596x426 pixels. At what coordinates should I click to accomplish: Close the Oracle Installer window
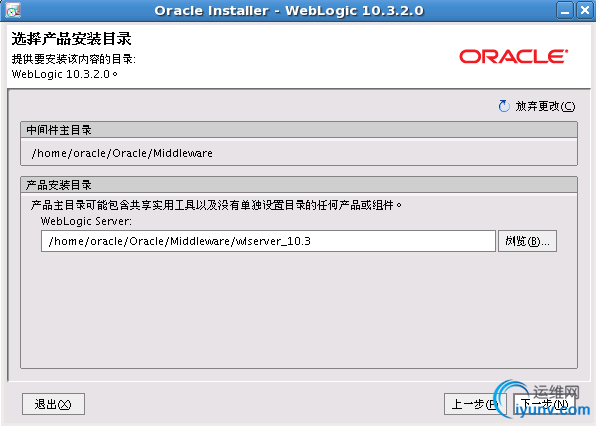click(x=584, y=10)
